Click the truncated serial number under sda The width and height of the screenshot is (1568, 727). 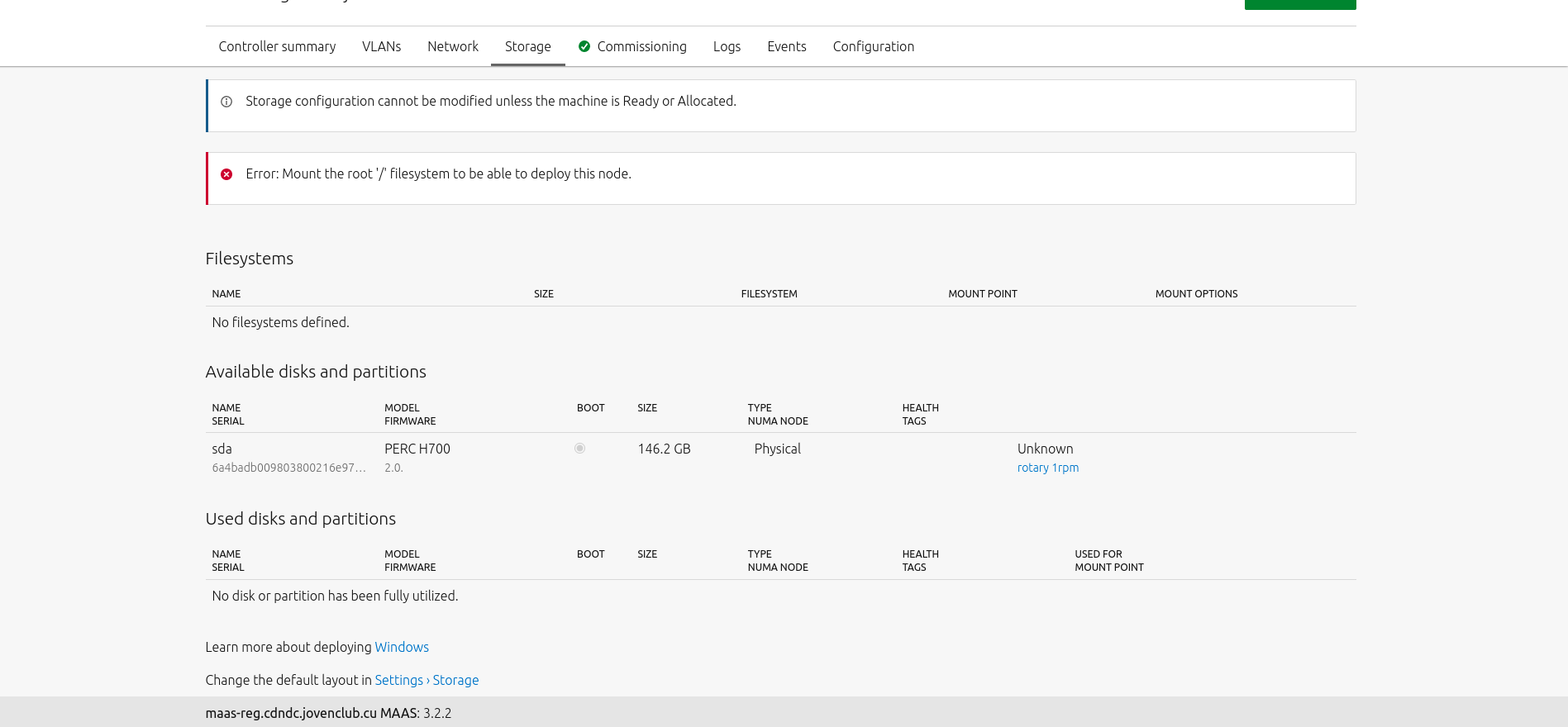pyautogui.click(x=288, y=468)
